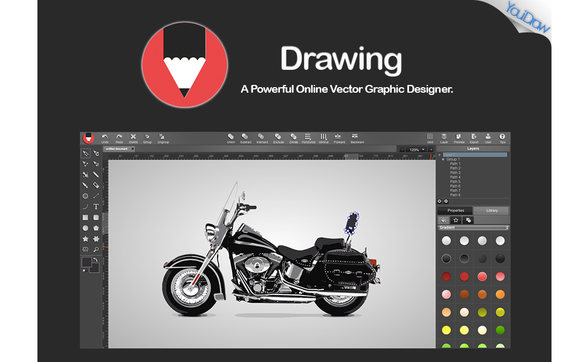Click the overlapping shapes tab under Properties

(x=468, y=220)
